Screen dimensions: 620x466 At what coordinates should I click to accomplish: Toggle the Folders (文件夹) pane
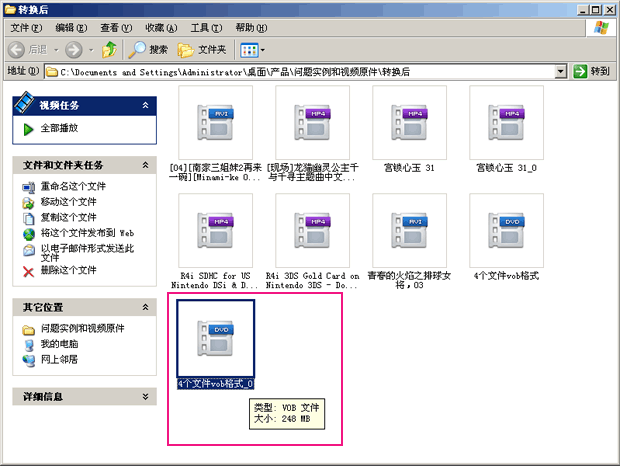(x=201, y=49)
